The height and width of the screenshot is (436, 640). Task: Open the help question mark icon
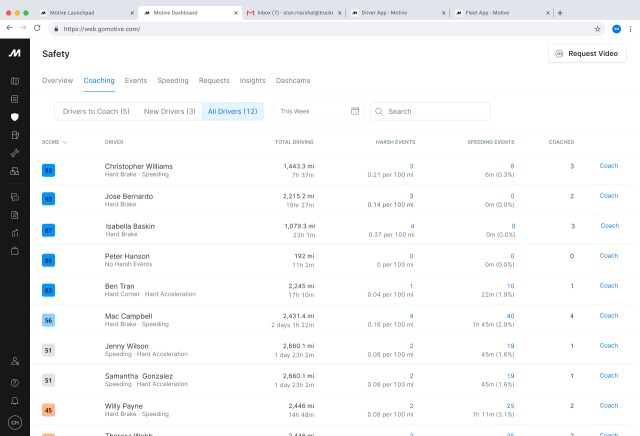[14, 382]
